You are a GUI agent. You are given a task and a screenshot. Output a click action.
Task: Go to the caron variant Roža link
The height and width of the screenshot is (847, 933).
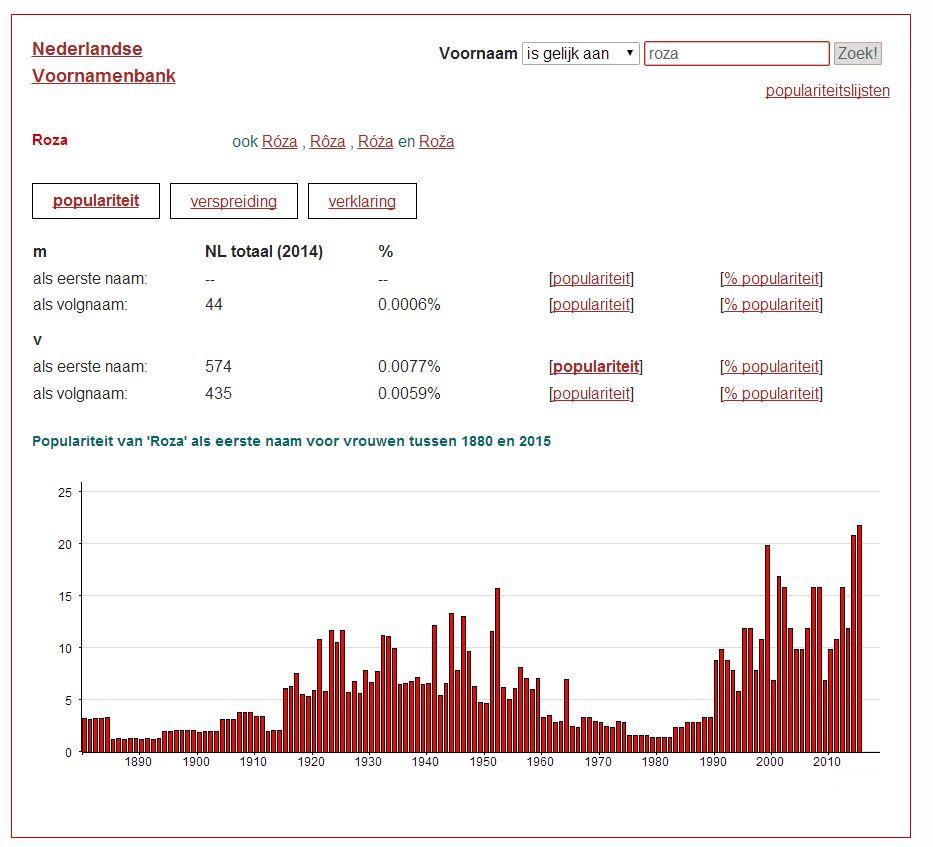click(x=436, y=142)
